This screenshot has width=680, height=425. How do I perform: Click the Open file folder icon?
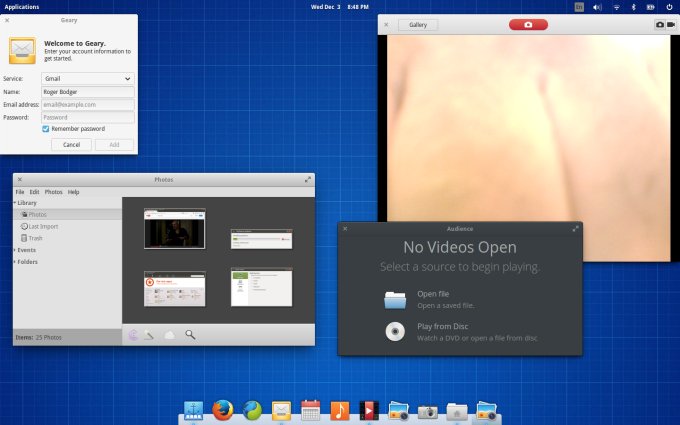coord(395,299)
